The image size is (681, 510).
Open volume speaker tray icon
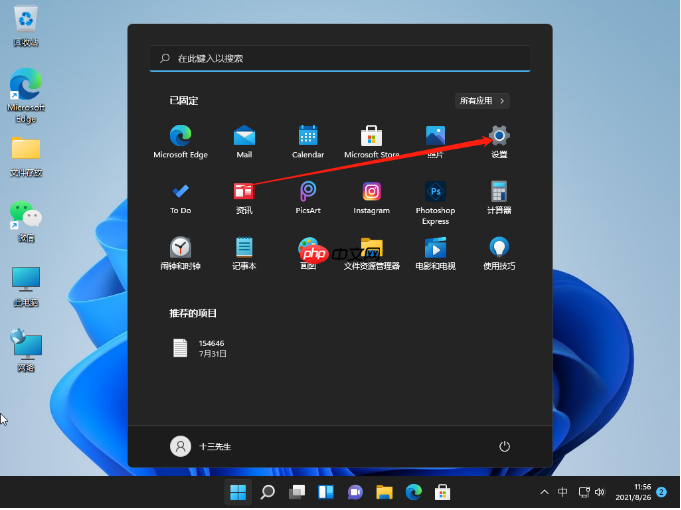point(600,492)
